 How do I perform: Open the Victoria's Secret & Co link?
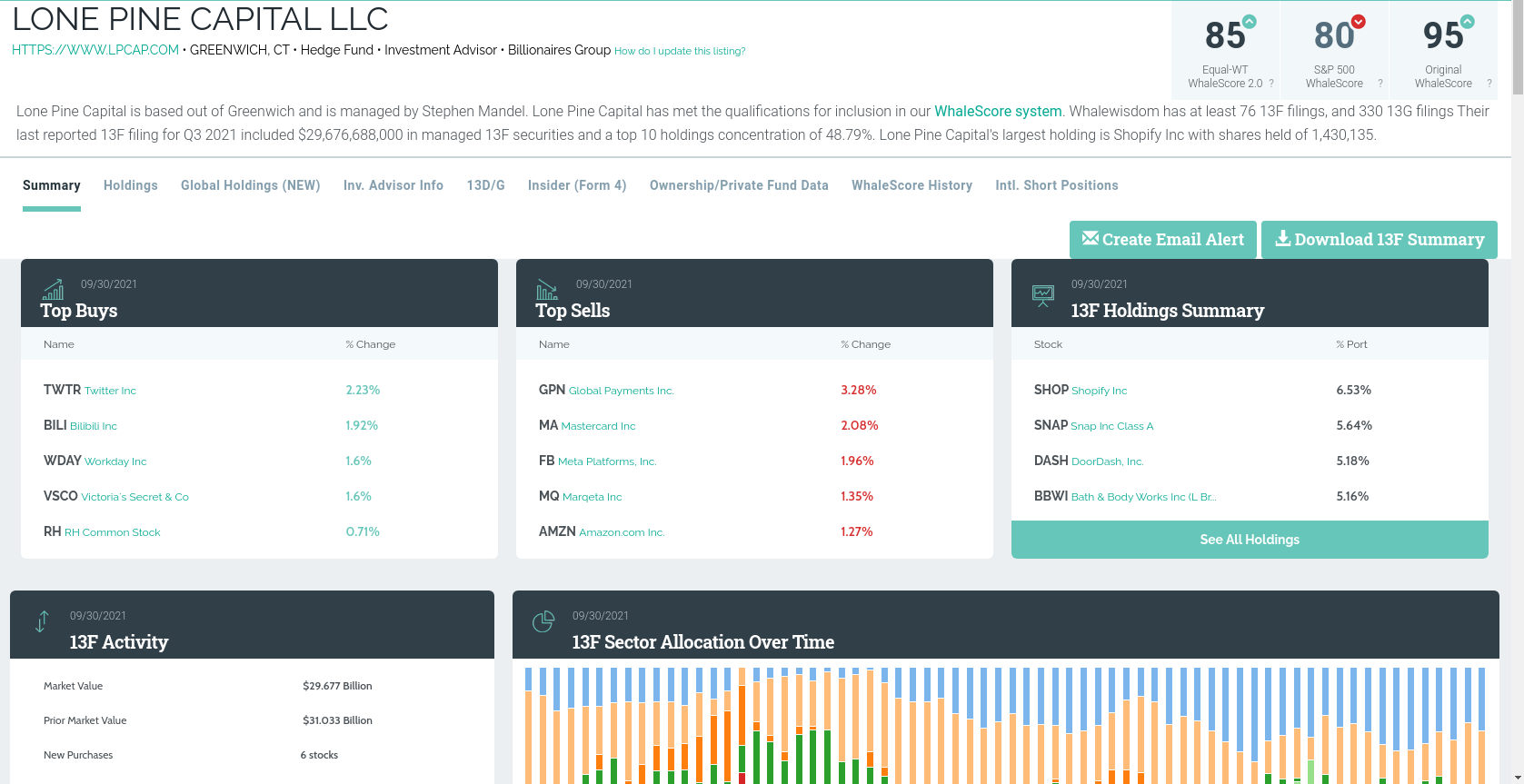(135, 497)
